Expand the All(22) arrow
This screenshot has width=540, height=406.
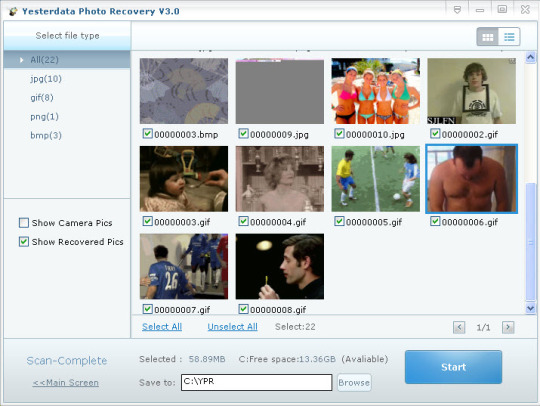pyautogui.click(x=21, y=60)
